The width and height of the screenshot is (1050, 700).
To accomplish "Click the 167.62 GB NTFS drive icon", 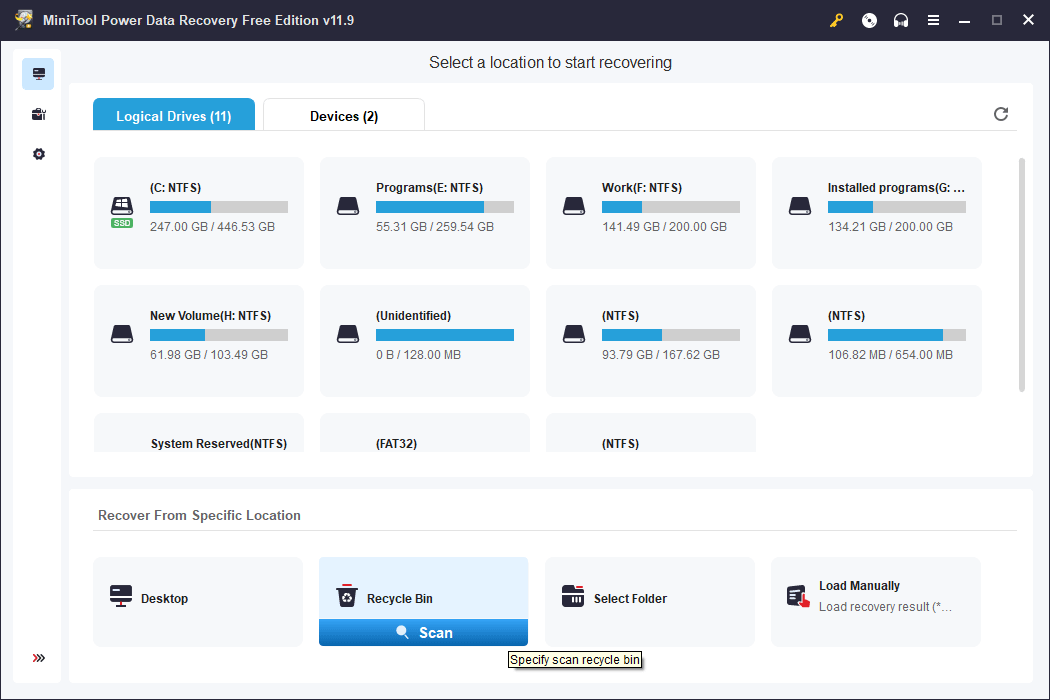I will coord(574,334).
